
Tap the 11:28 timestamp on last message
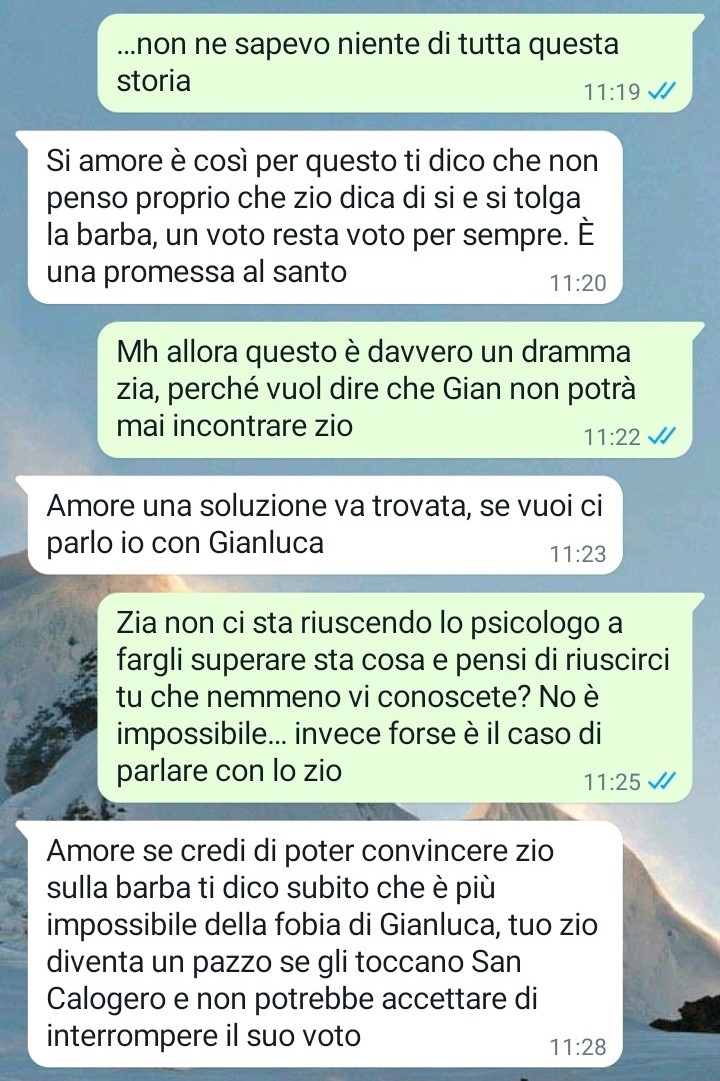pos(578,1047)
